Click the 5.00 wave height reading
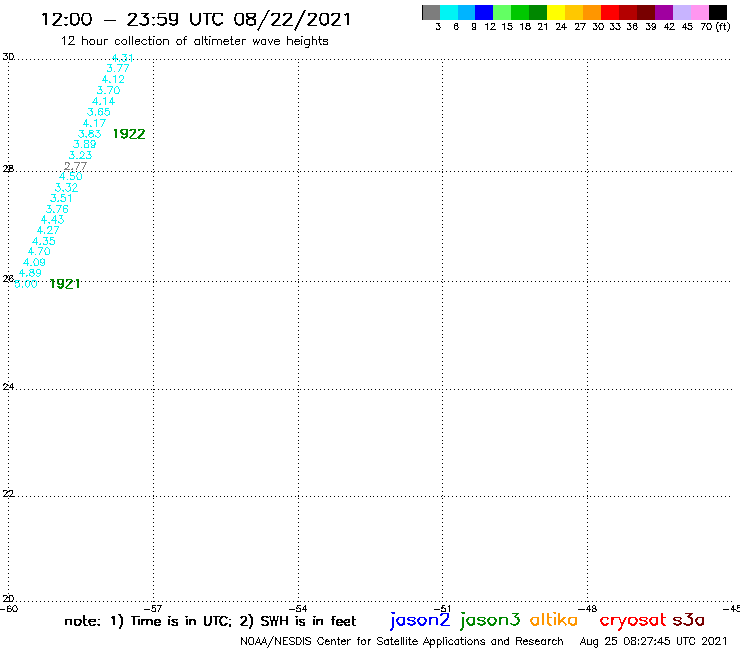 pos(25,284)
